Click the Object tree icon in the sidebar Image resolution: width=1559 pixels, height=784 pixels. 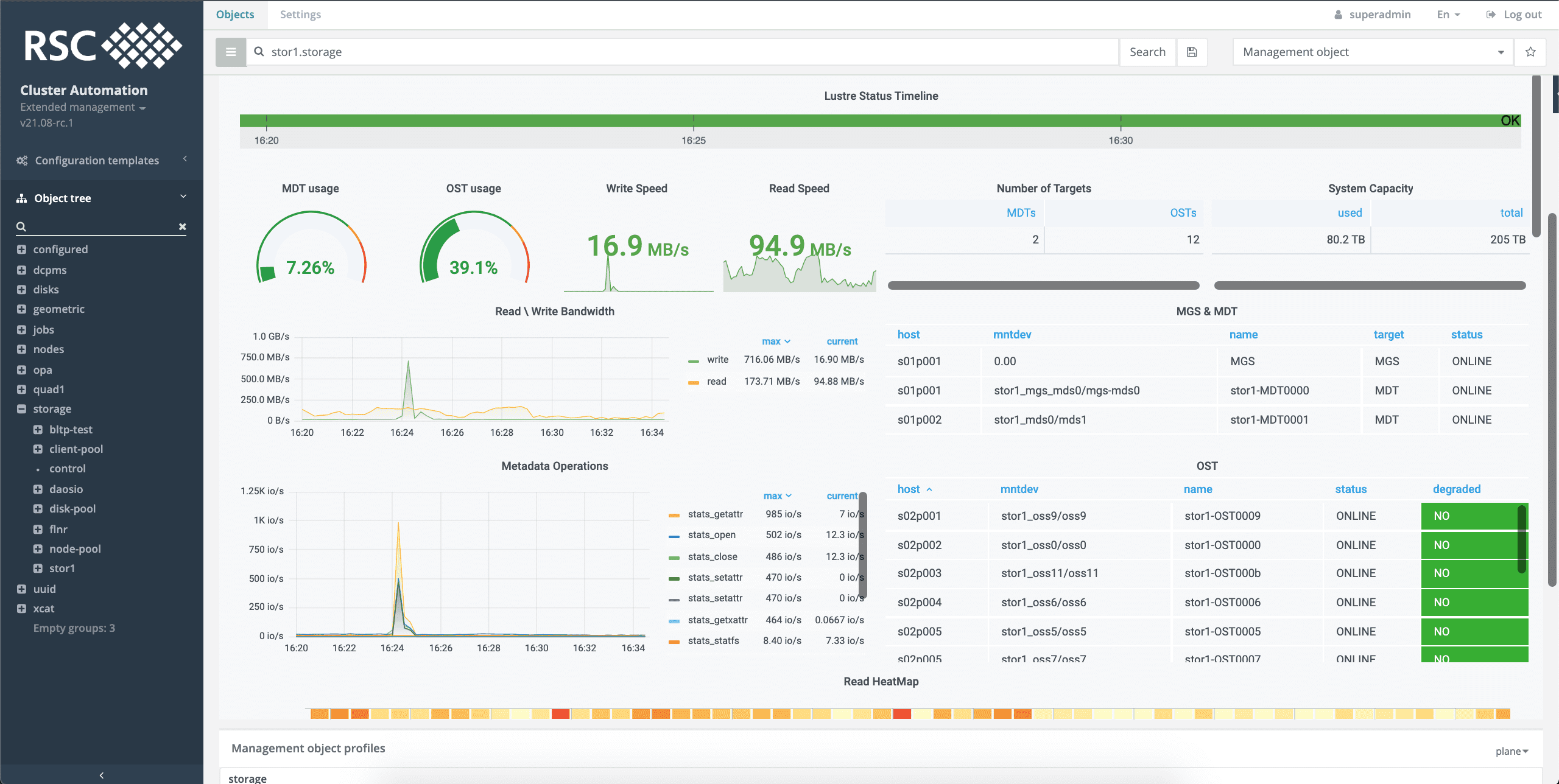(x=21, y=197)
